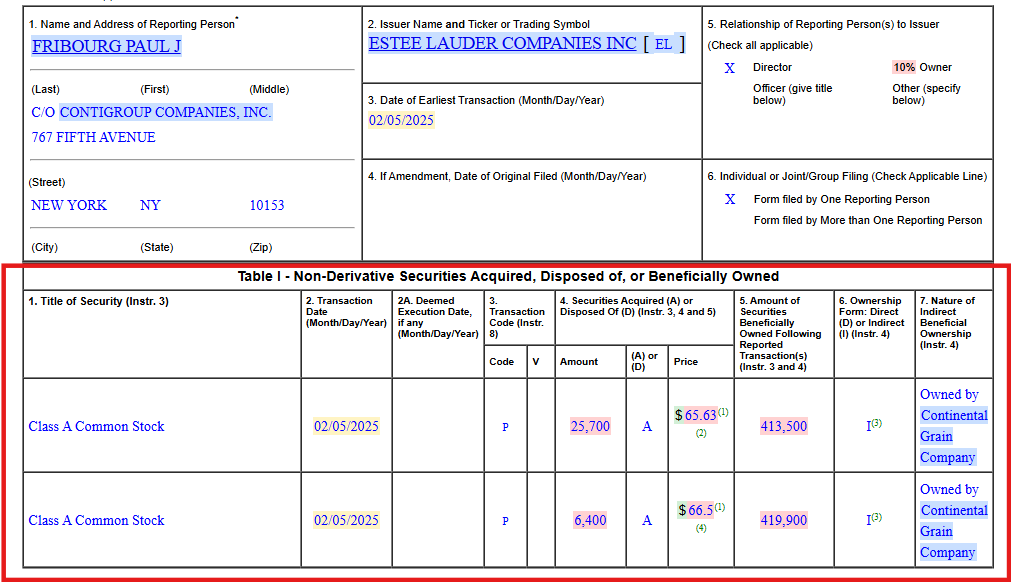This screenshot has height=582, width=1011.
Task: Click acquired code A in 25,700 row
Action: click(647, 426)
